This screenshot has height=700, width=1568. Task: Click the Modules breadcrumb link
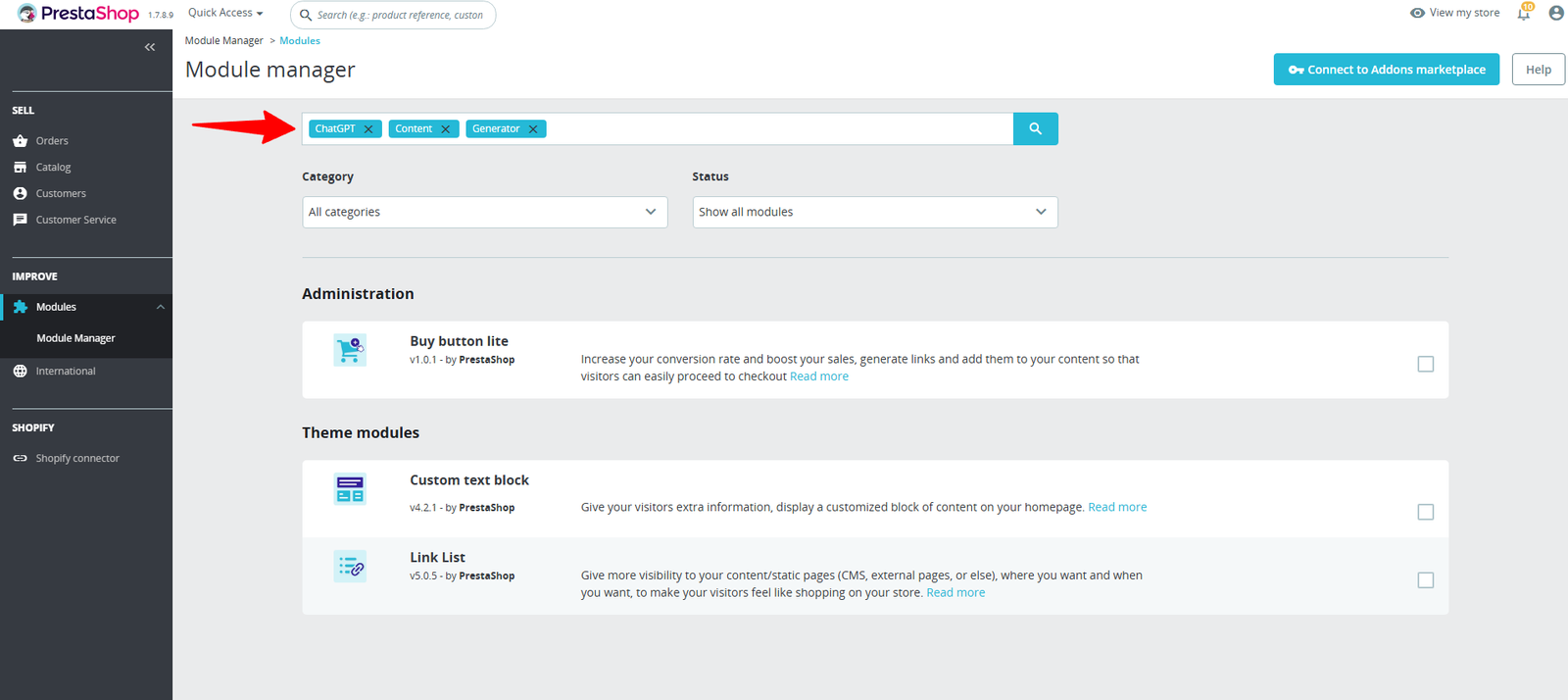(x=300, y=40)
